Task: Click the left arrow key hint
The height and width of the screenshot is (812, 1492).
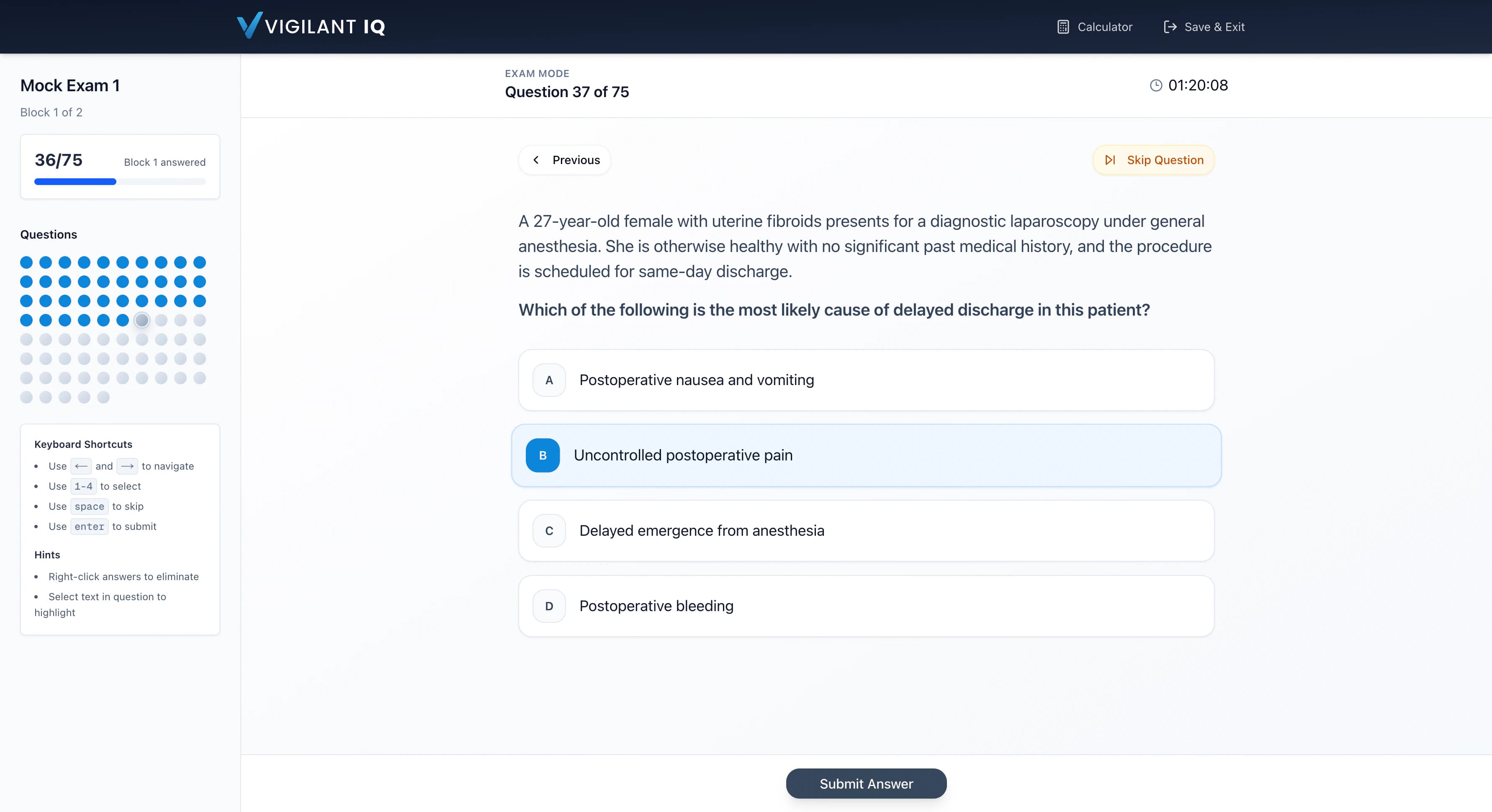Action: [81, 466]
